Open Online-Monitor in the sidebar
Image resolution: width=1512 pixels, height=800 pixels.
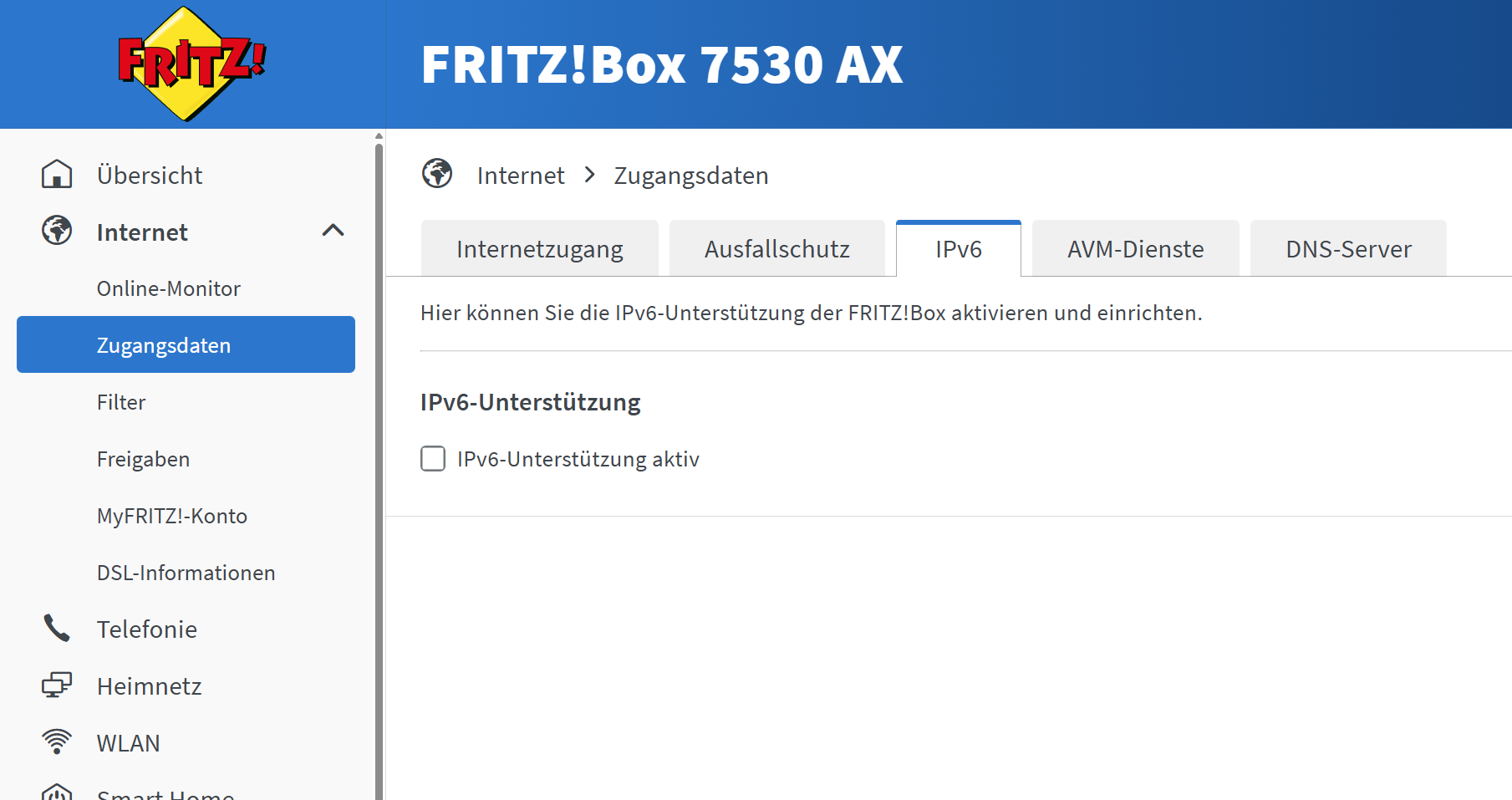tap(169, 288)
